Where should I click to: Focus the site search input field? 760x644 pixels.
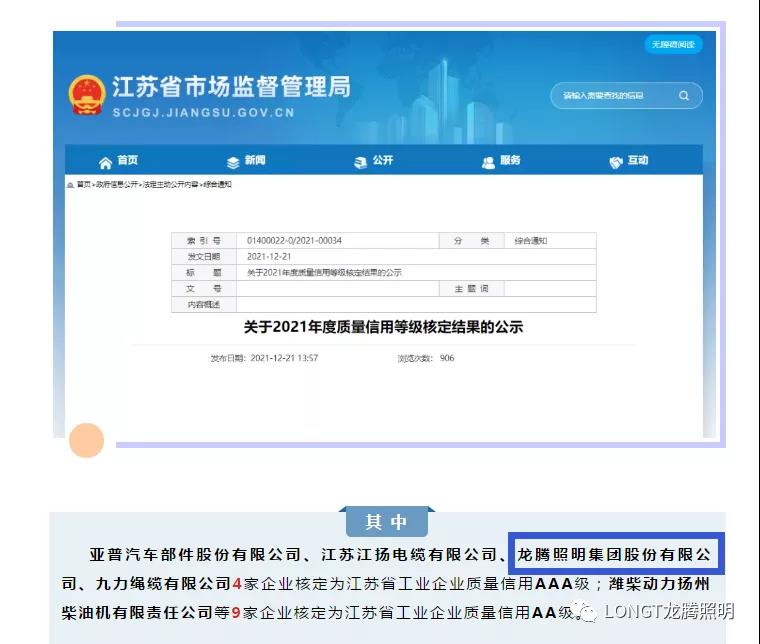click(x=626, y=95)
